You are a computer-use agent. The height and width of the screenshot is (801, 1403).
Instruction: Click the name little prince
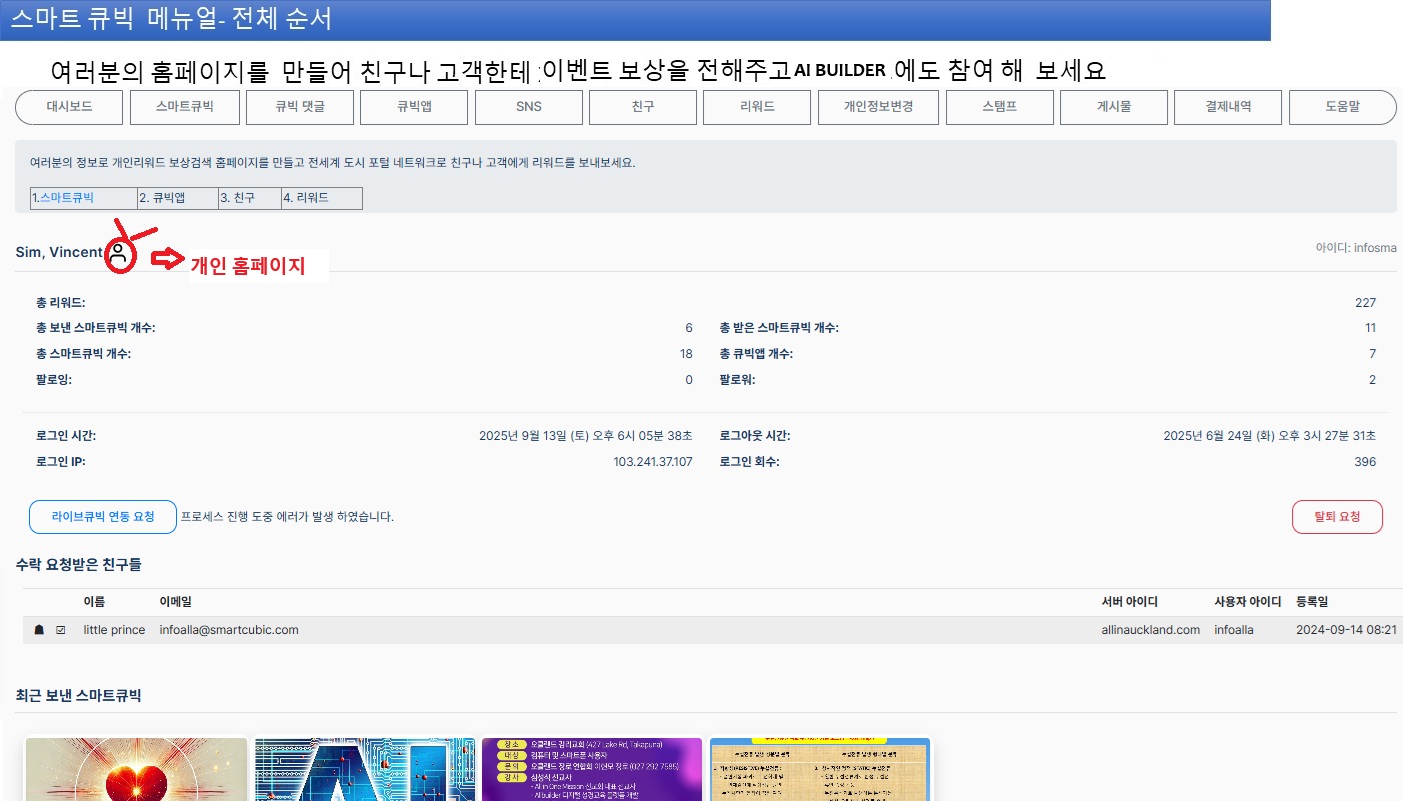114,630
